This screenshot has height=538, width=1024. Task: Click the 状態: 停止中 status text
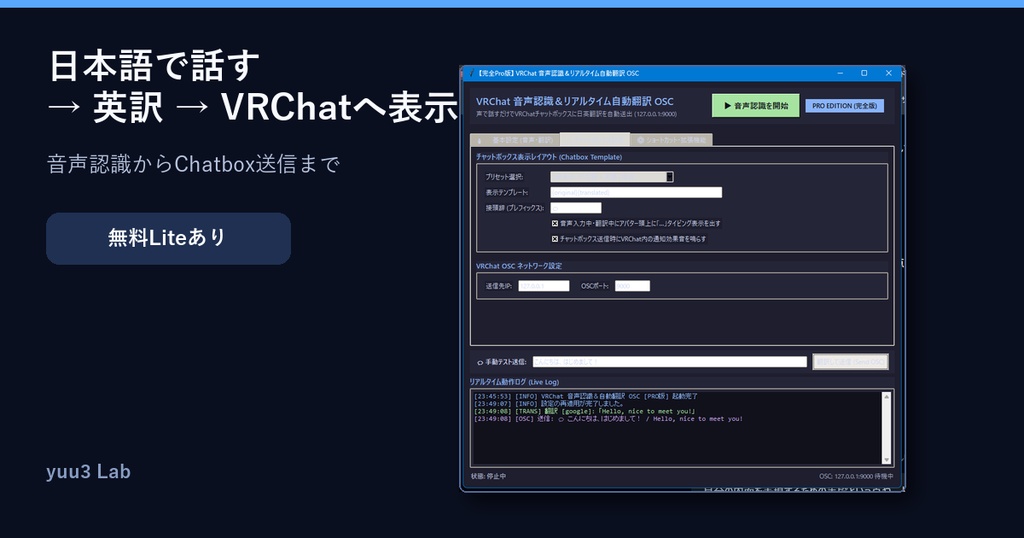click(x=488, y=477)
